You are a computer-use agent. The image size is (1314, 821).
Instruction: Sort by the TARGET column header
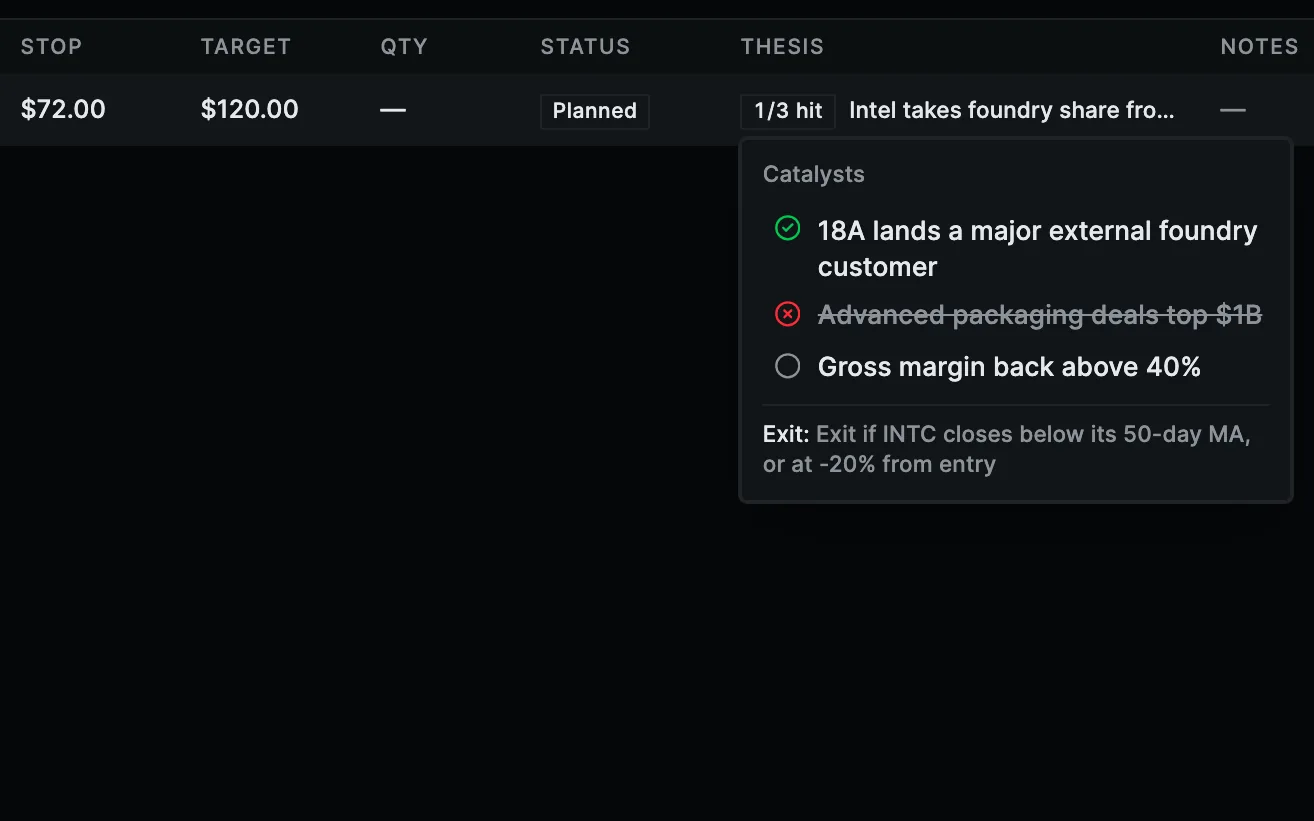pyautogui.click(x=246, y=47)
